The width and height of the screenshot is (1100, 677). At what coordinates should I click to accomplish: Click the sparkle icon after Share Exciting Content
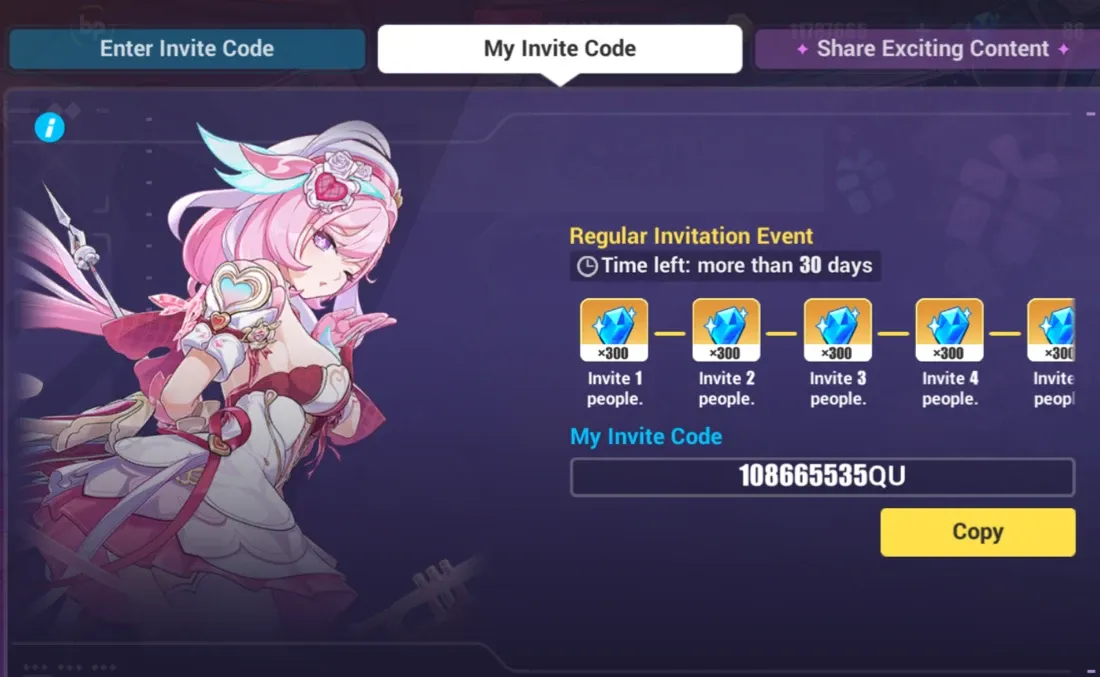pos(1064,49)
